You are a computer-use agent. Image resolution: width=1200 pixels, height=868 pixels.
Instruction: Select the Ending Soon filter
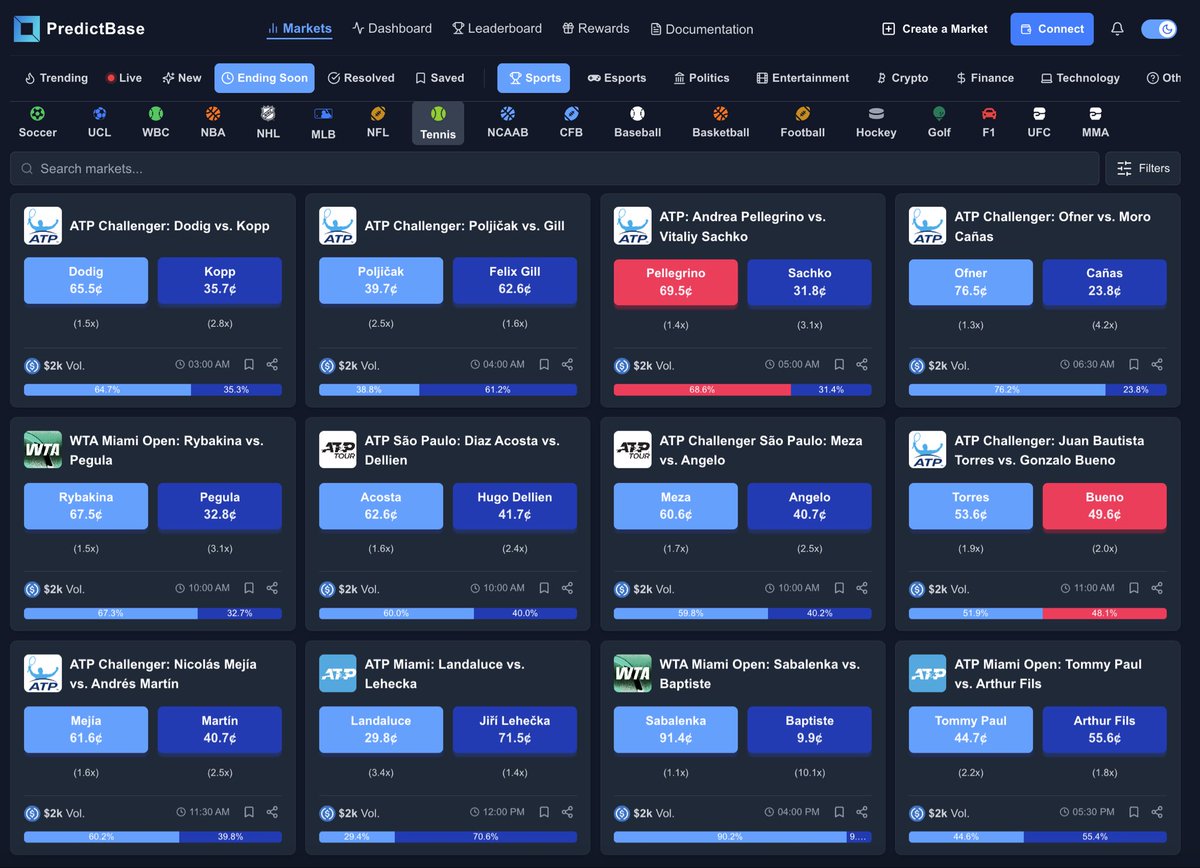(264, 78)
